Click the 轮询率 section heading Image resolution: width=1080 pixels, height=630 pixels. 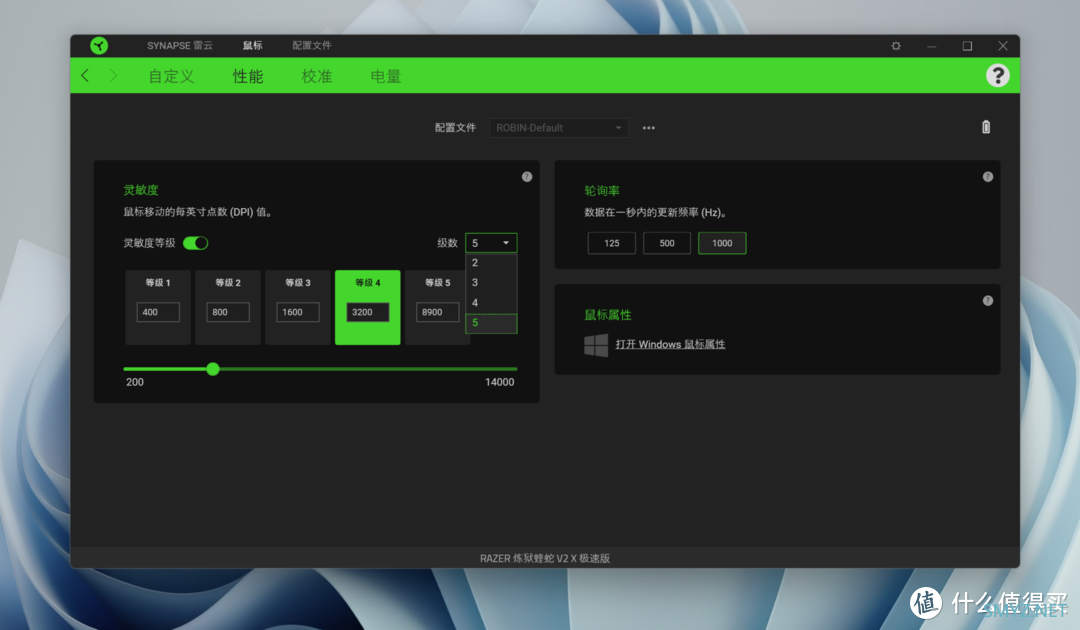tap(602, 191)
